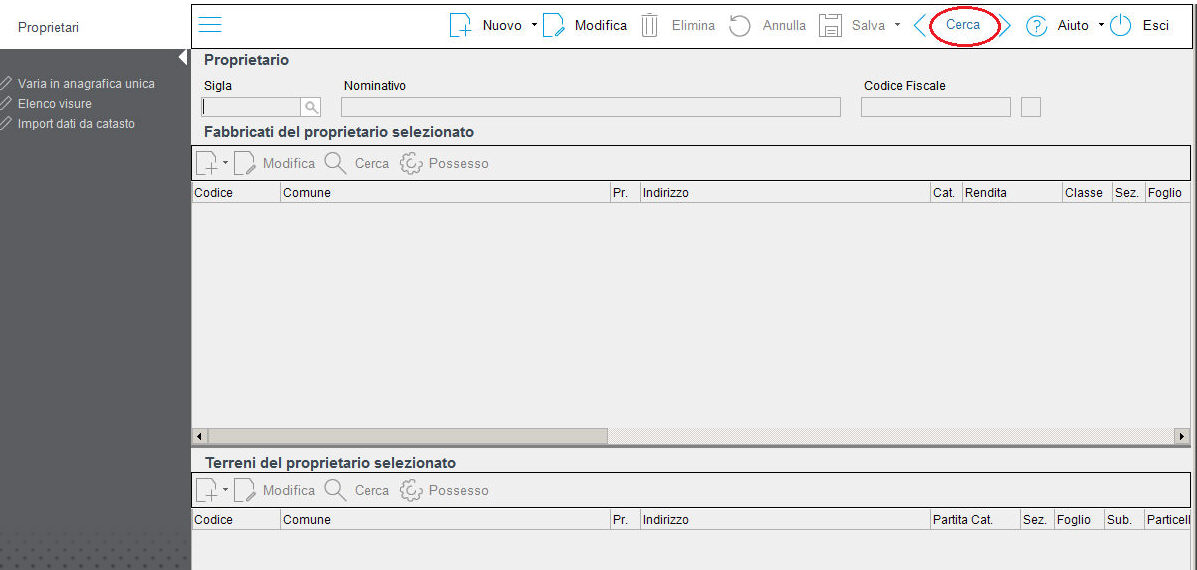Expand add dropdown in Terreni toolbar
The width and height of the screenshot is (1197, 570).
click(225, 490)
